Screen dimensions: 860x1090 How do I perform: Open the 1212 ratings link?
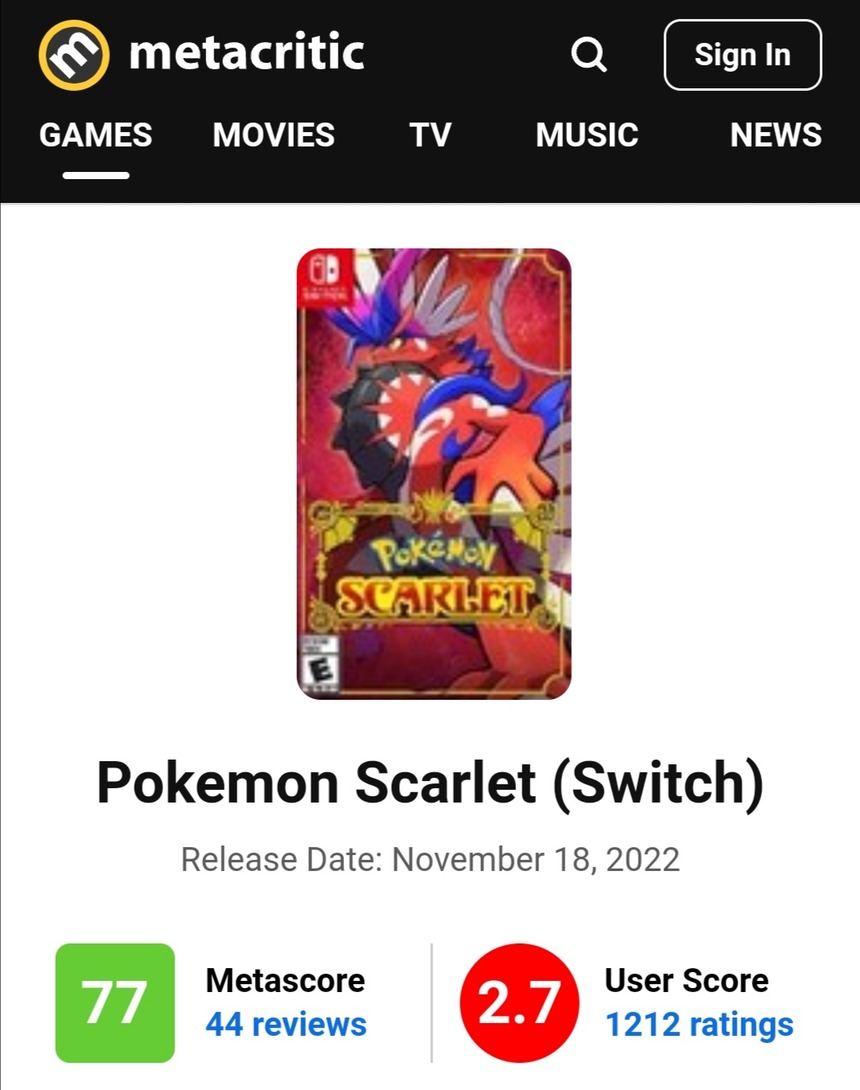tap(699, 1024)
